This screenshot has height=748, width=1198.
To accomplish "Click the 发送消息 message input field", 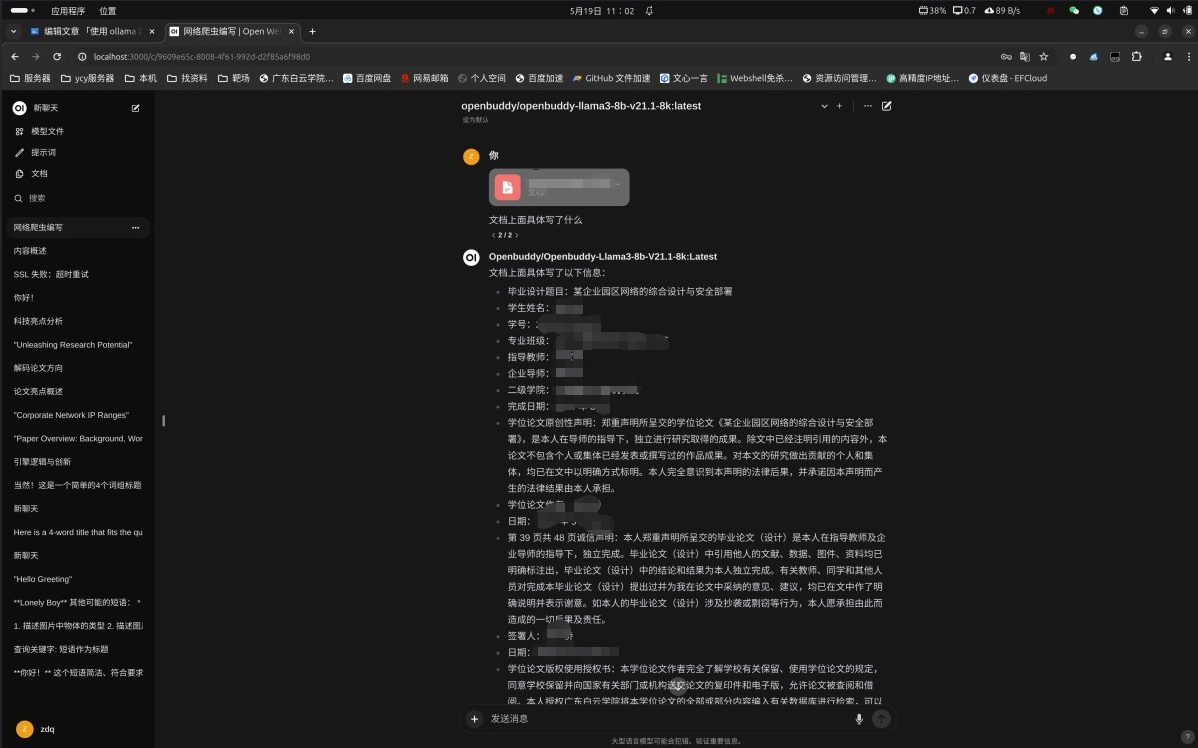I will pos(660,719).
